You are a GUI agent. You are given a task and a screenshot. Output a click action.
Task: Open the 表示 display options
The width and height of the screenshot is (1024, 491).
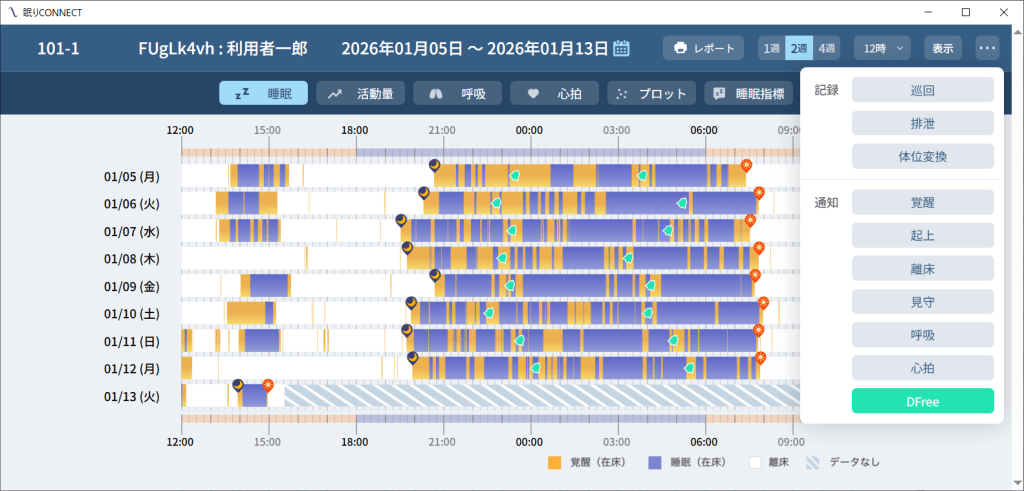coord(942,48)
